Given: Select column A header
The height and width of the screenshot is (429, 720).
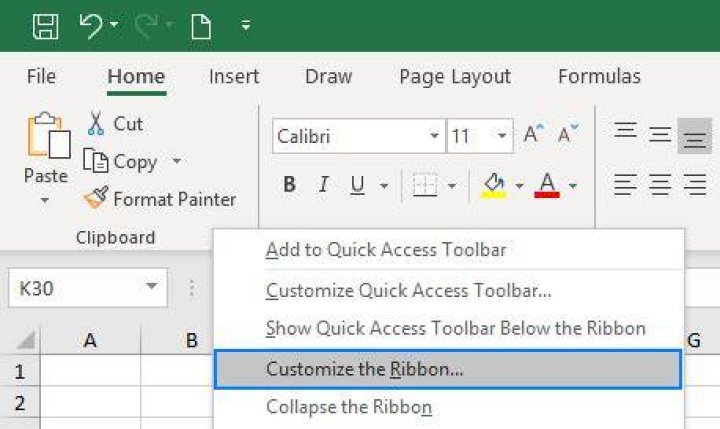Looking at the screenshot, I should [x=90, y=340].
